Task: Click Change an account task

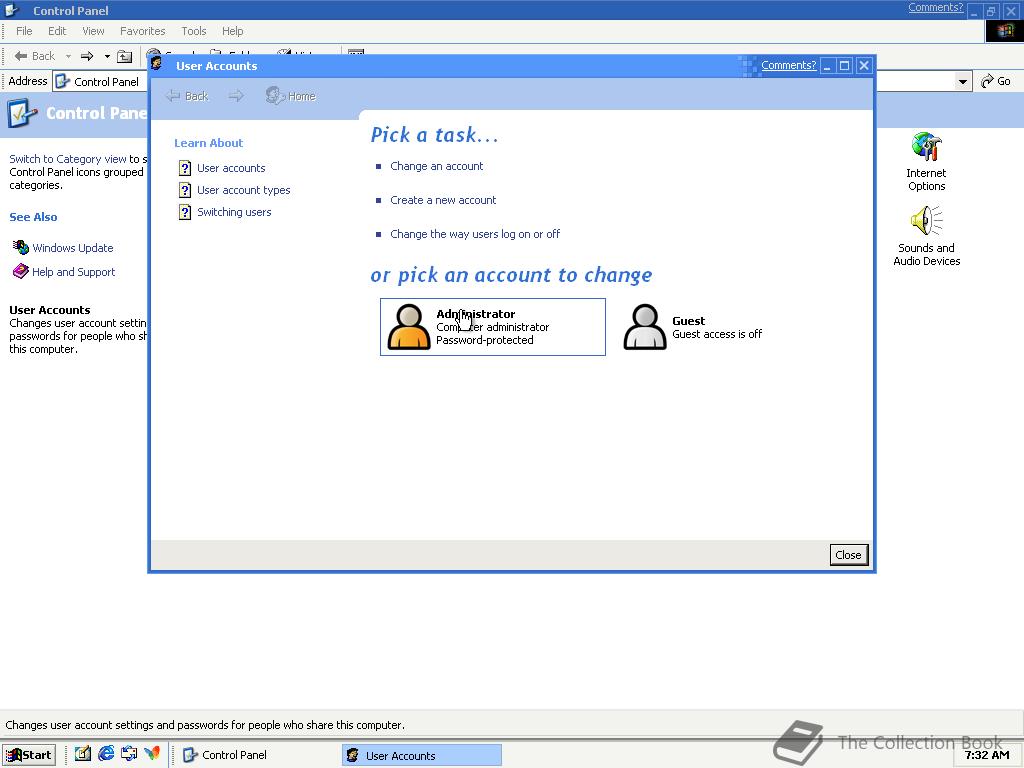Action: (x=436, y=166)
